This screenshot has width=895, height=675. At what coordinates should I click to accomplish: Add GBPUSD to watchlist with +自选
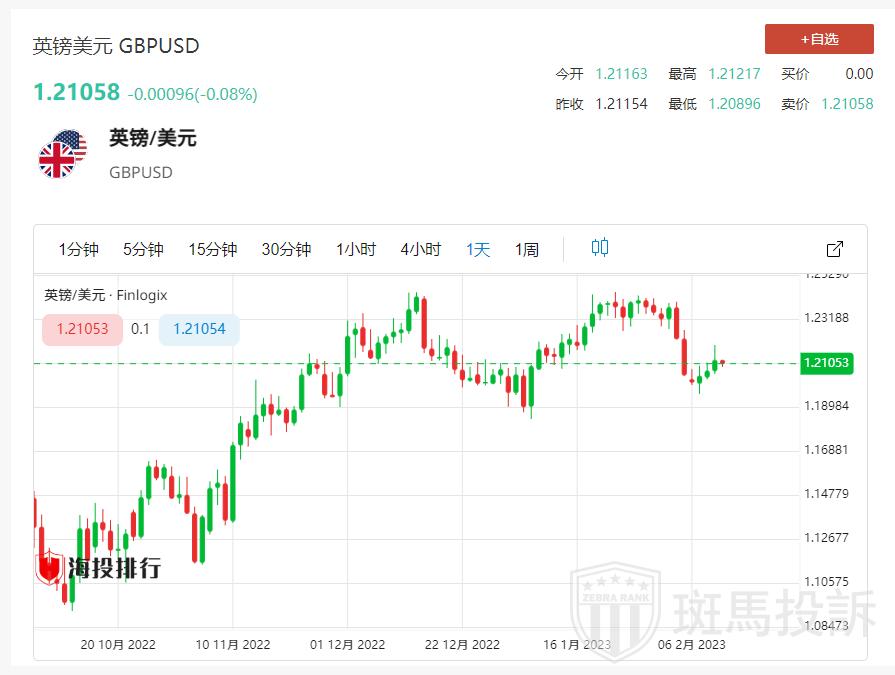point(819,39)
